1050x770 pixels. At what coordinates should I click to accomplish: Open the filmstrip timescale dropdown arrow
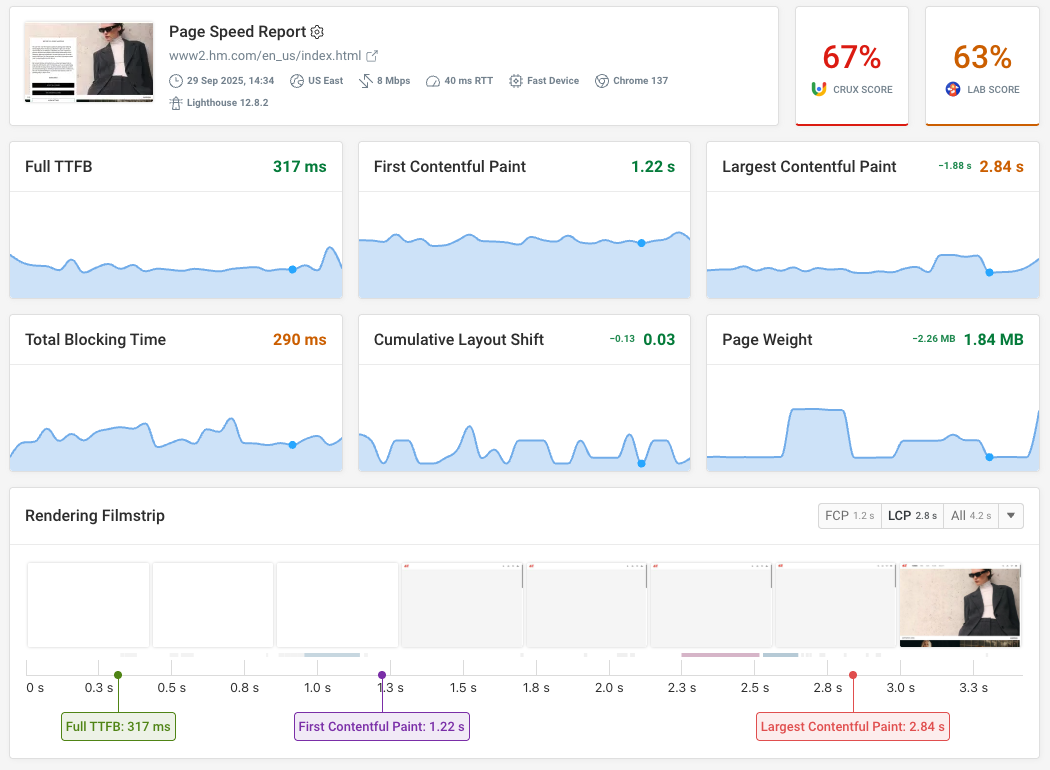[1009, 515]
